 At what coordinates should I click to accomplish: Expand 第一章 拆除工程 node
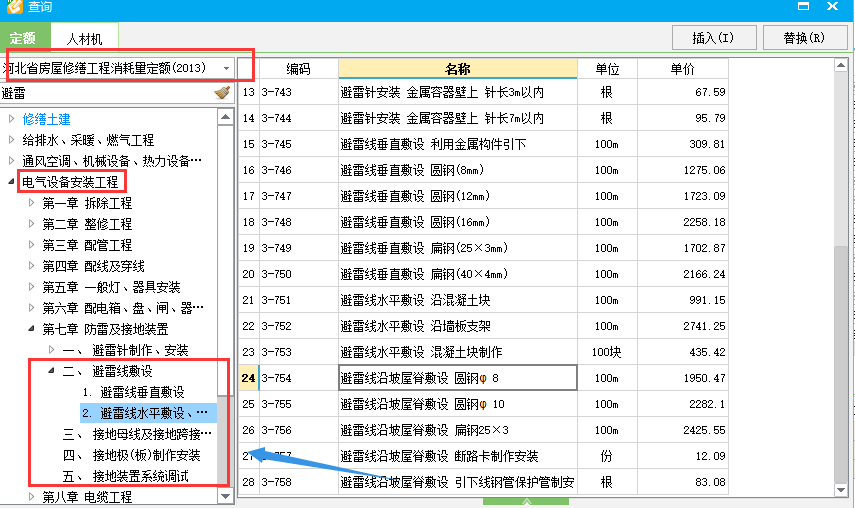click(x=32, y=203)
